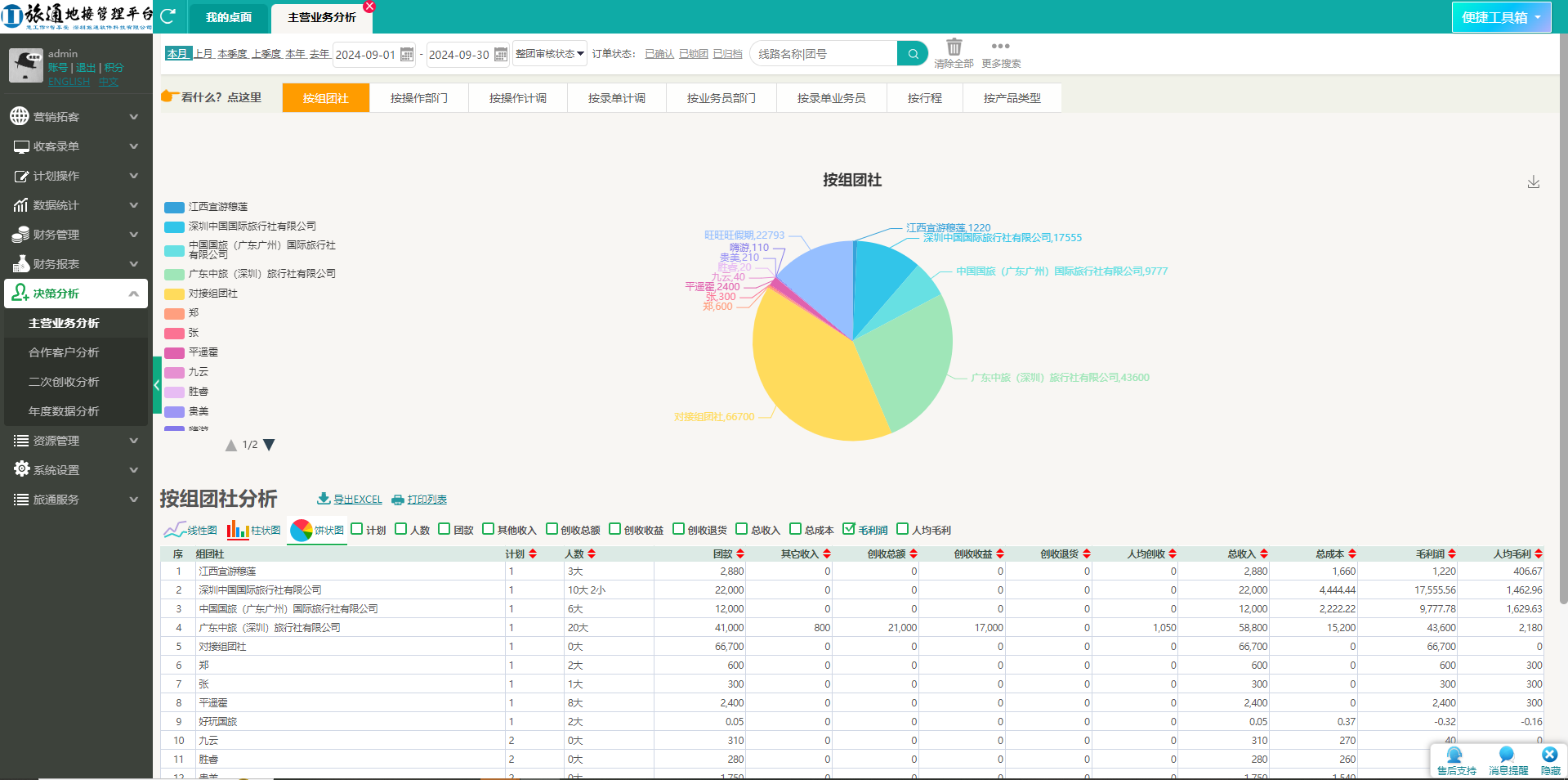Enable the 人均毛利 checkbox

pyautogui.click(x=902, y=529)
